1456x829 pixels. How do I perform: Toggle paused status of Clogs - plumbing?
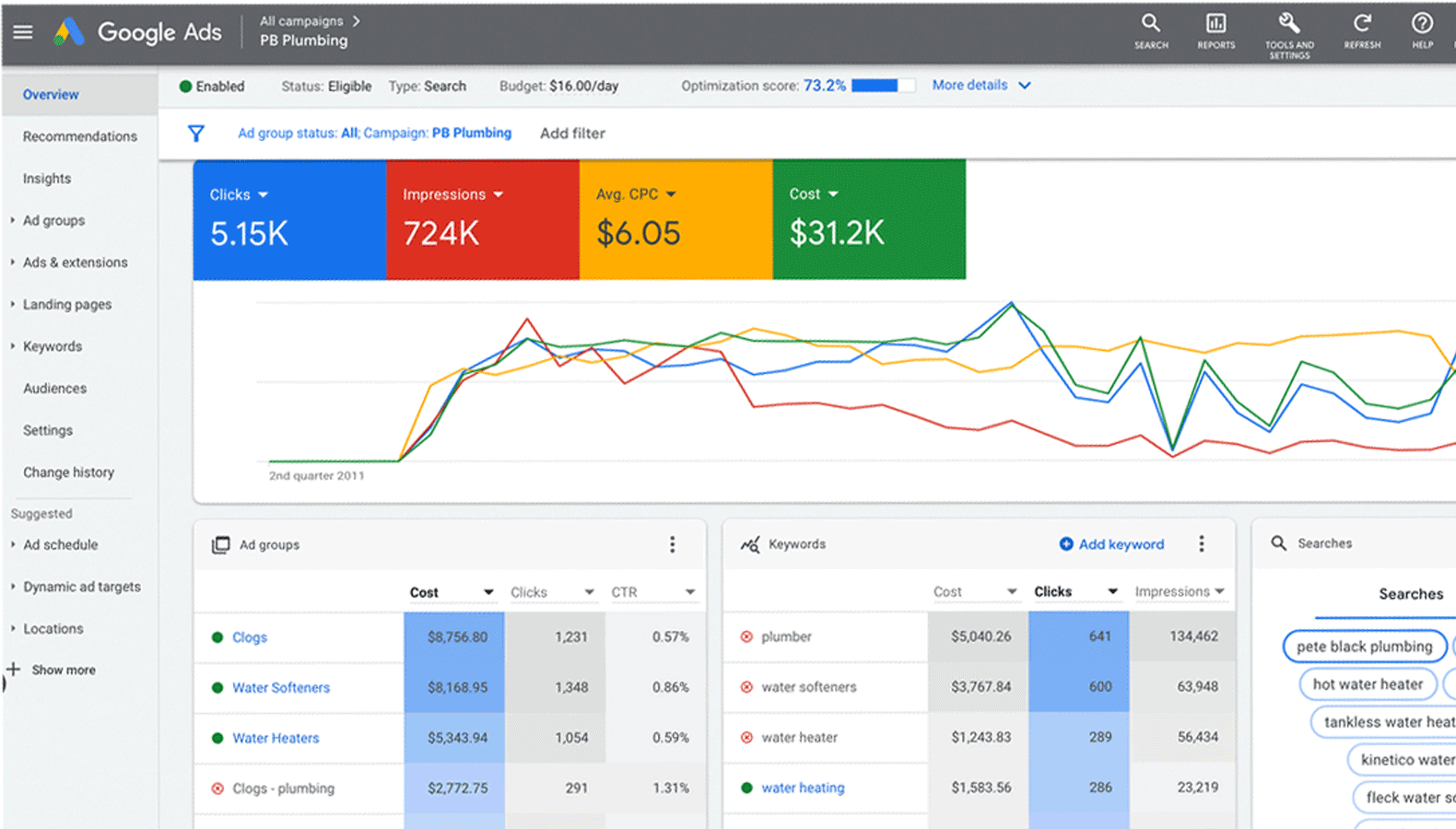tap(217, 788)
